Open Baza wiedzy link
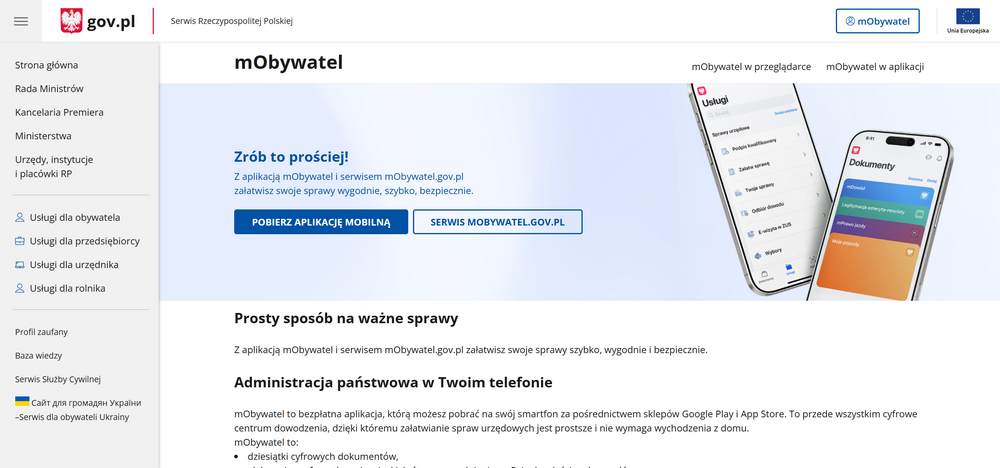Image resolution: width=1000 pixels, height=468 pixels. (x=38, y=356)
